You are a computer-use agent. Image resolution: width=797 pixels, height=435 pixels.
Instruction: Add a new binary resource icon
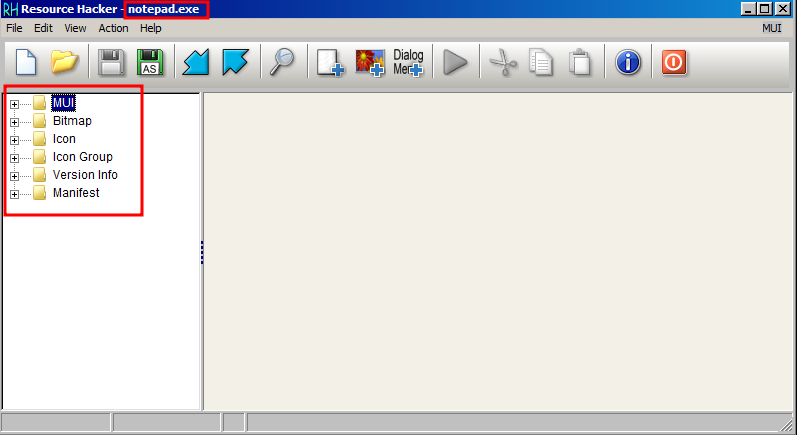point(330,63)
